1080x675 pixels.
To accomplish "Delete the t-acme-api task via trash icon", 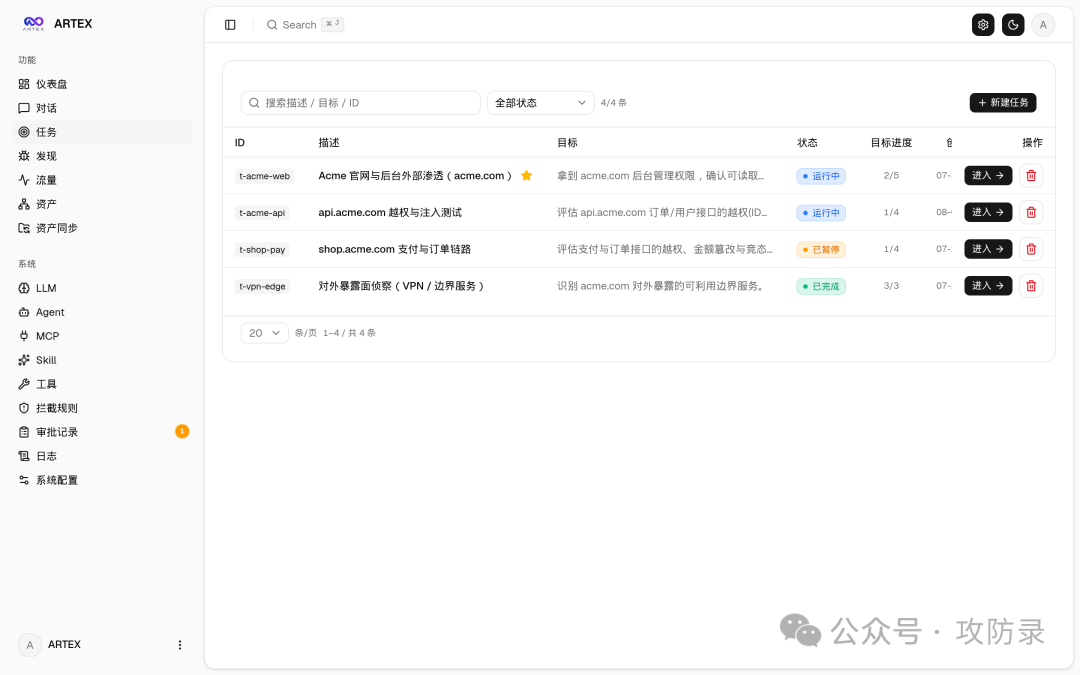I will click(x=1031, y=212).
